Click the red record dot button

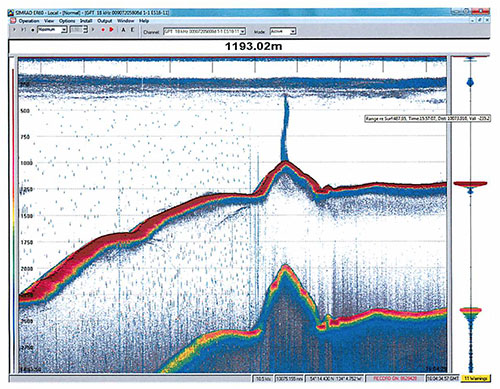pyautogui.click(x=103, y=30)
